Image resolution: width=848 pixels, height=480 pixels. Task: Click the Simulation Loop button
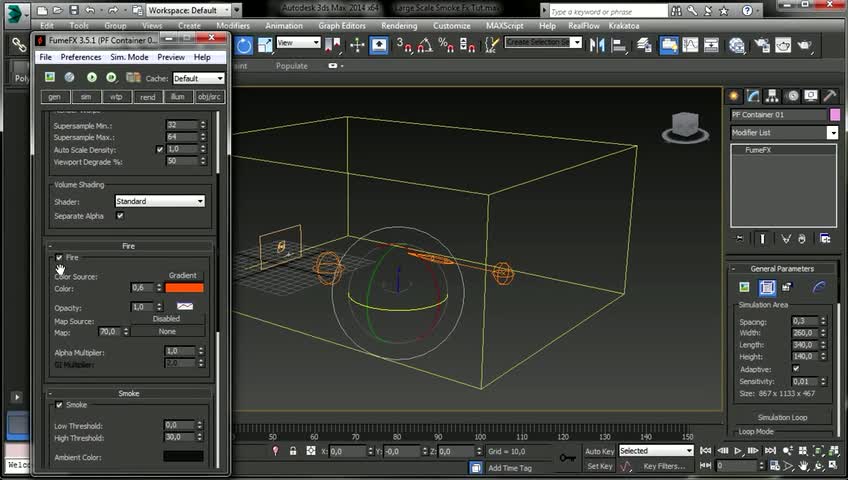pyautogui.click(x=782, y=417)
